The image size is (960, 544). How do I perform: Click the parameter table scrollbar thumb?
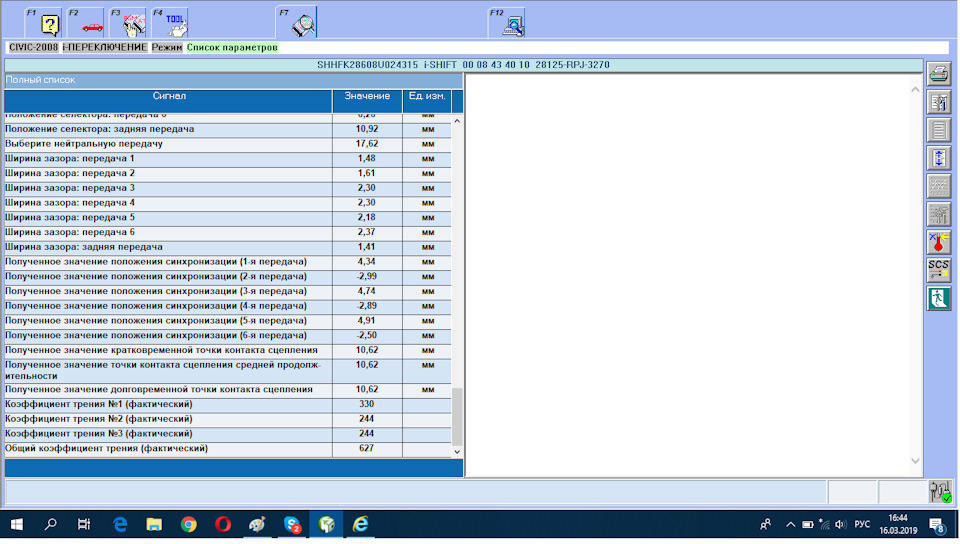tap(457, 417)
